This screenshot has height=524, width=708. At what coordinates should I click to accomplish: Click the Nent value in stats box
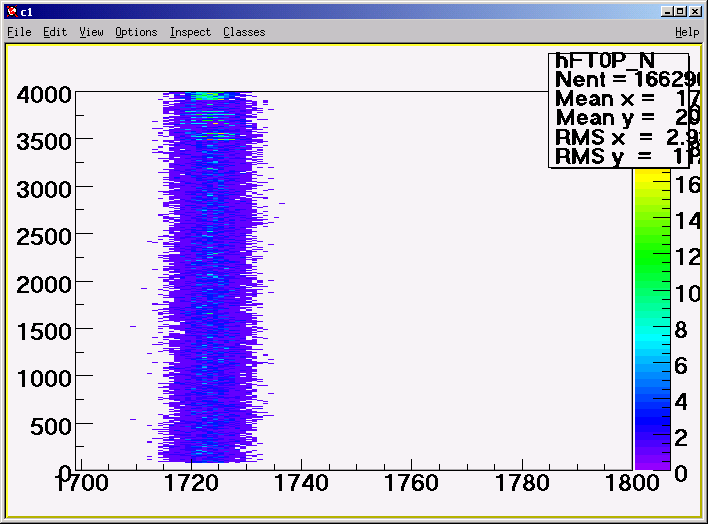[x=666, y=80]
